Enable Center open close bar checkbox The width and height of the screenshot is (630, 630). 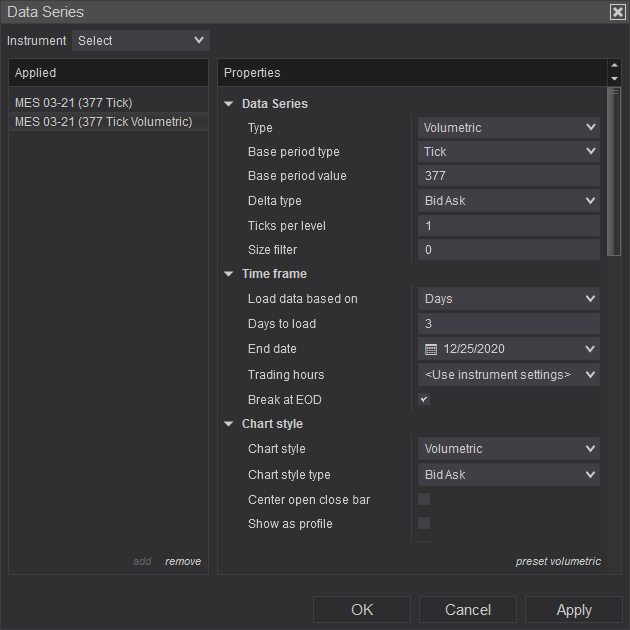click(x=424, y=499)
